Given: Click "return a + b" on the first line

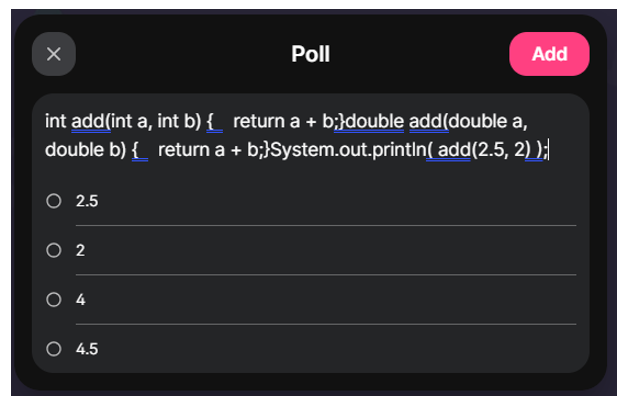Looking at the screenshot, I should (279, 122).
